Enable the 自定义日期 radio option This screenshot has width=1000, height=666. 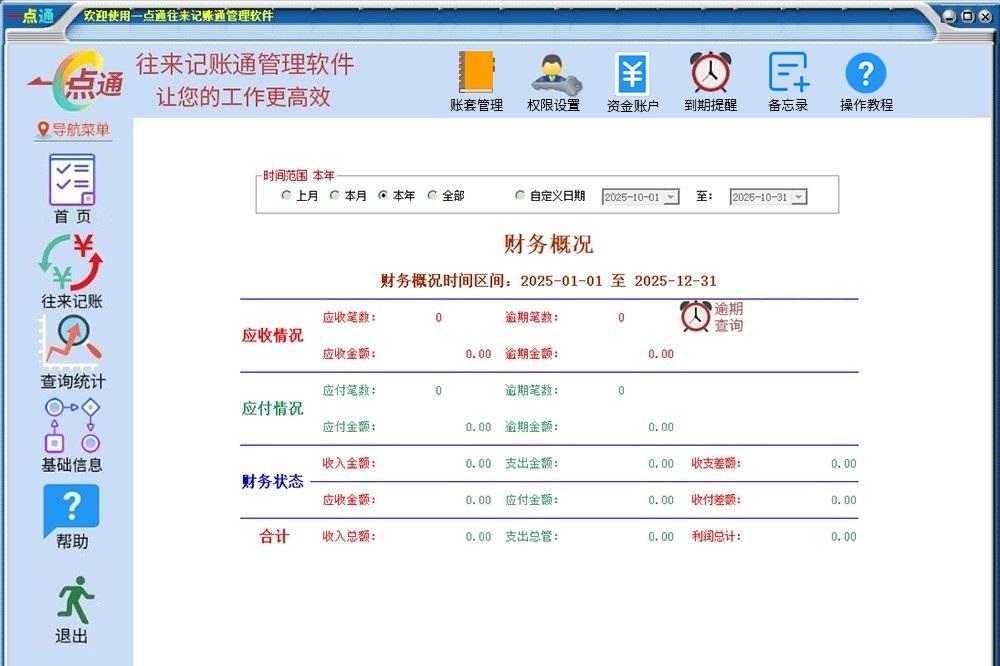click(x=520, y=196)
